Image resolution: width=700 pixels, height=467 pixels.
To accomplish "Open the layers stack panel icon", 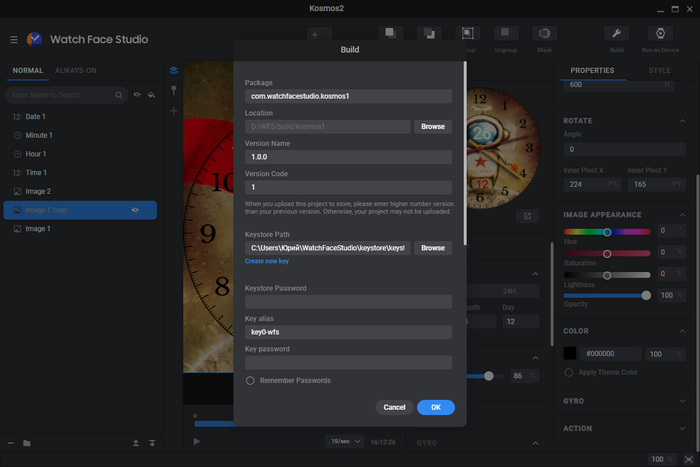I will coord(173,71).
